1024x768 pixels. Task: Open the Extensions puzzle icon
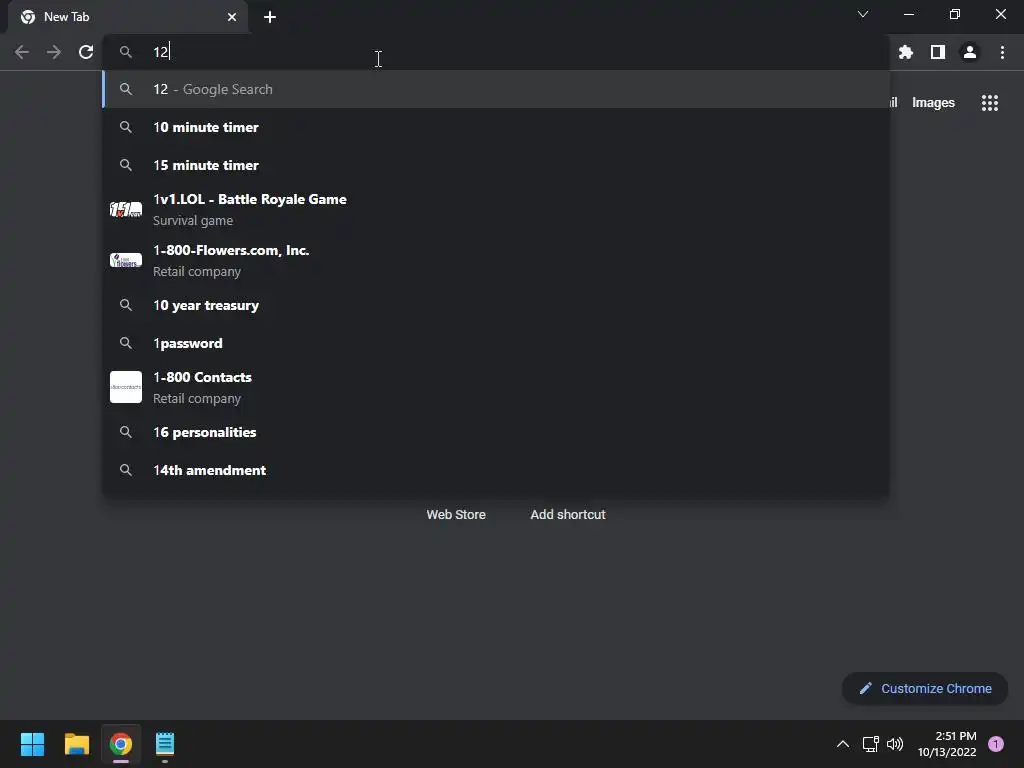click(x=905, y=52)
